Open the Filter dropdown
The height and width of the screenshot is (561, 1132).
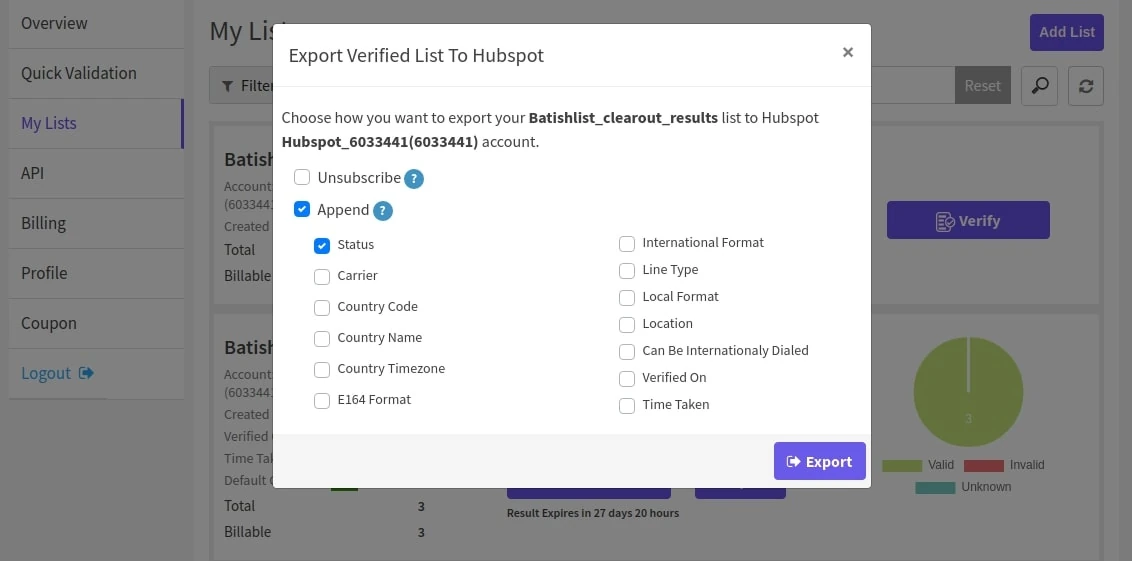(x=242, y=86)
